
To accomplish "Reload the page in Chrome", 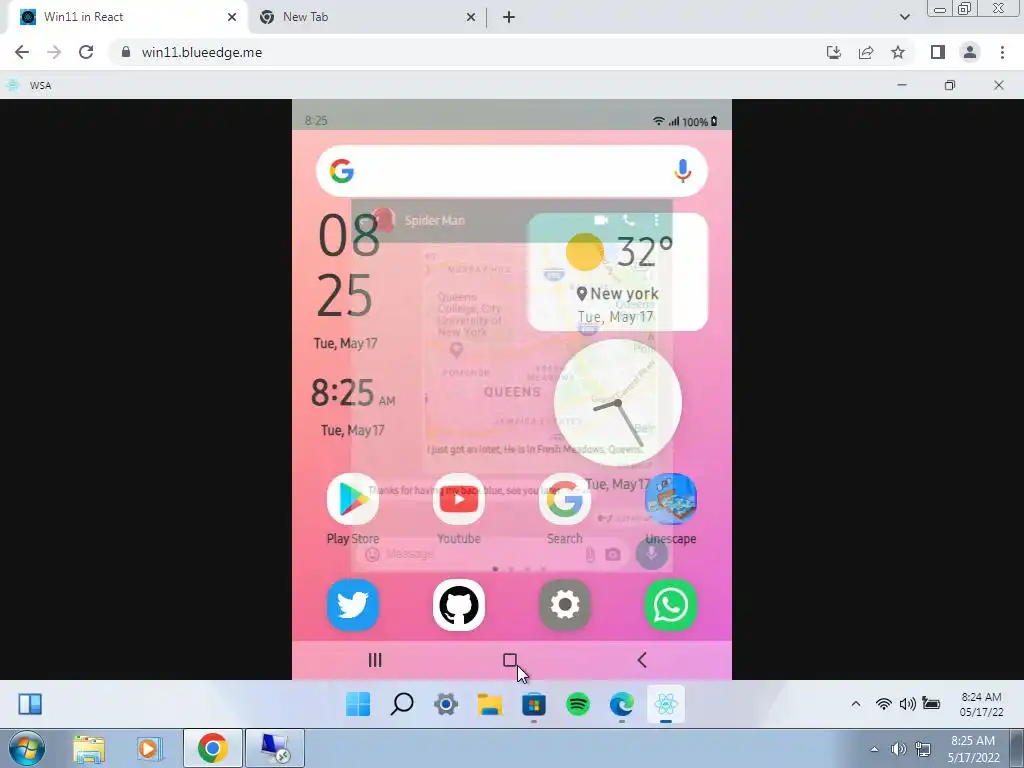I will (x=86, y=52).
